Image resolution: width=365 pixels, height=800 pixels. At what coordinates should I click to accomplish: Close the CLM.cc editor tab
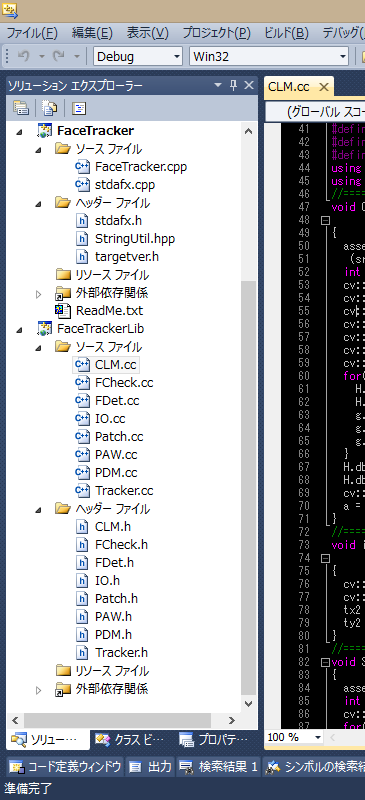pos(323,87)
